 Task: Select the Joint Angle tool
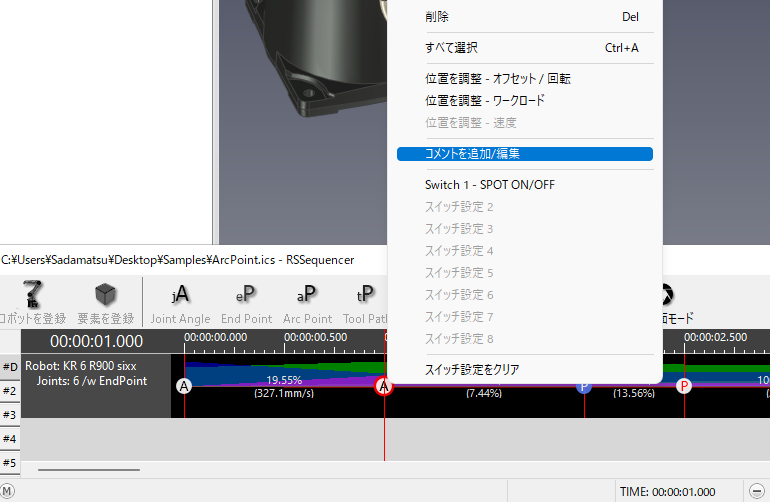click(x=180, y=296)
